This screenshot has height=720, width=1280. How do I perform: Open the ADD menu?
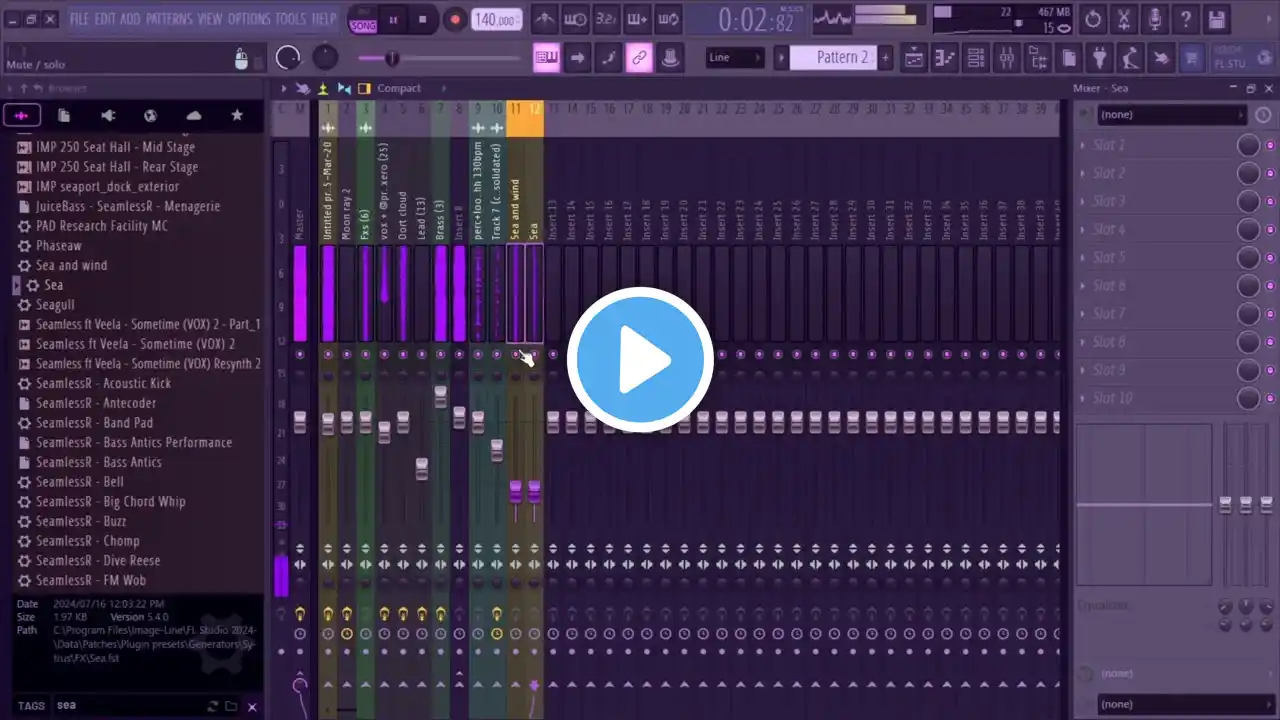tap(131, 19)
